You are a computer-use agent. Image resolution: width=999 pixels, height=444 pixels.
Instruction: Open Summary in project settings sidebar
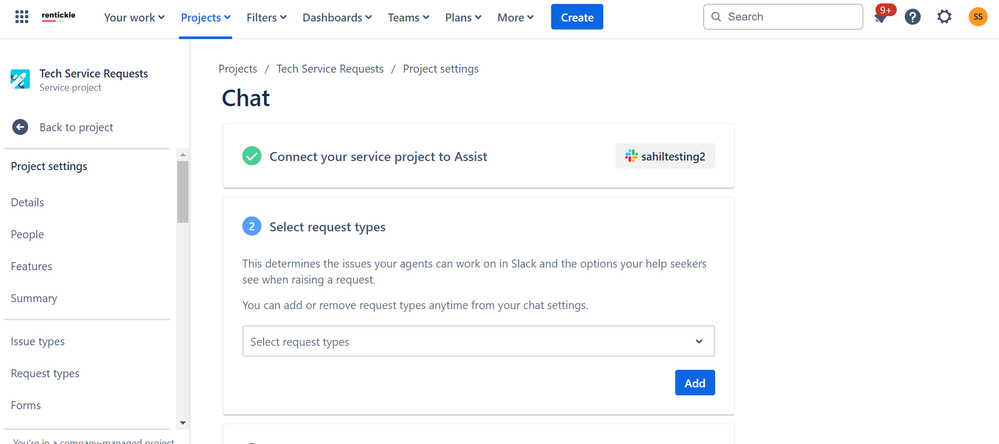click(34, 298)
